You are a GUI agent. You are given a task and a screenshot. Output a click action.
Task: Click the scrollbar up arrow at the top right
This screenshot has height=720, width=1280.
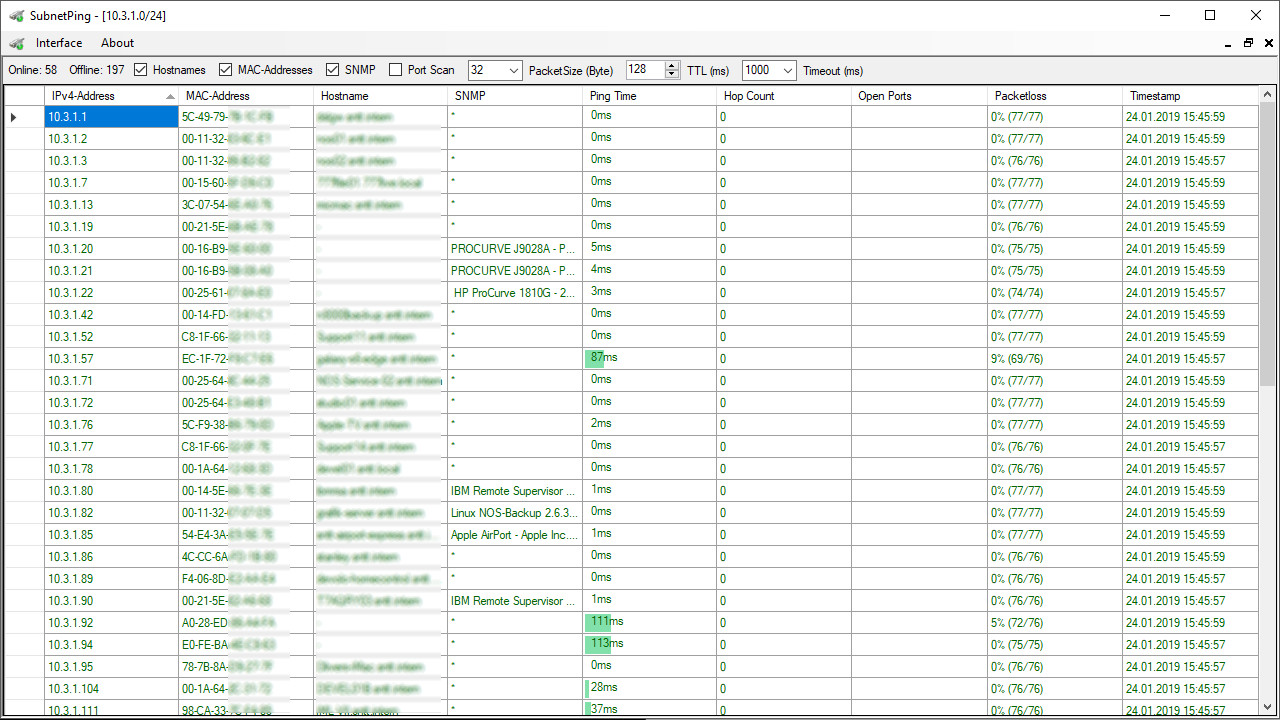pos(1267,95)
